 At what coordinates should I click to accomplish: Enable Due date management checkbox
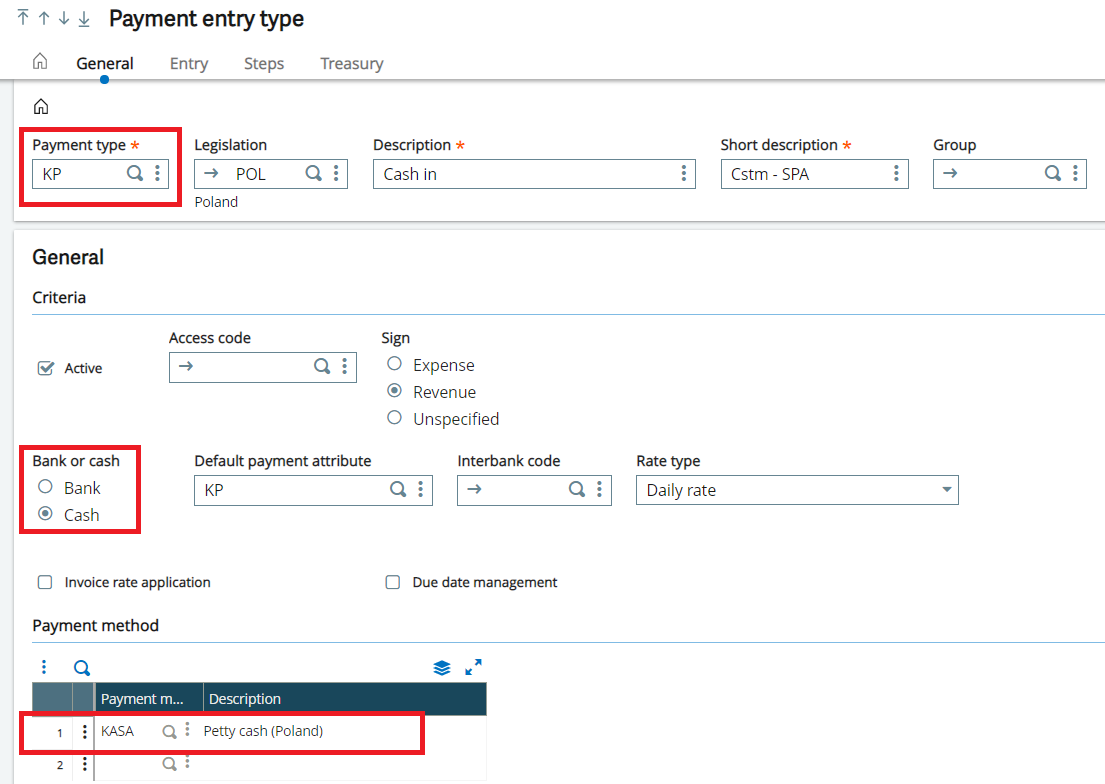[x=393, y=582]
